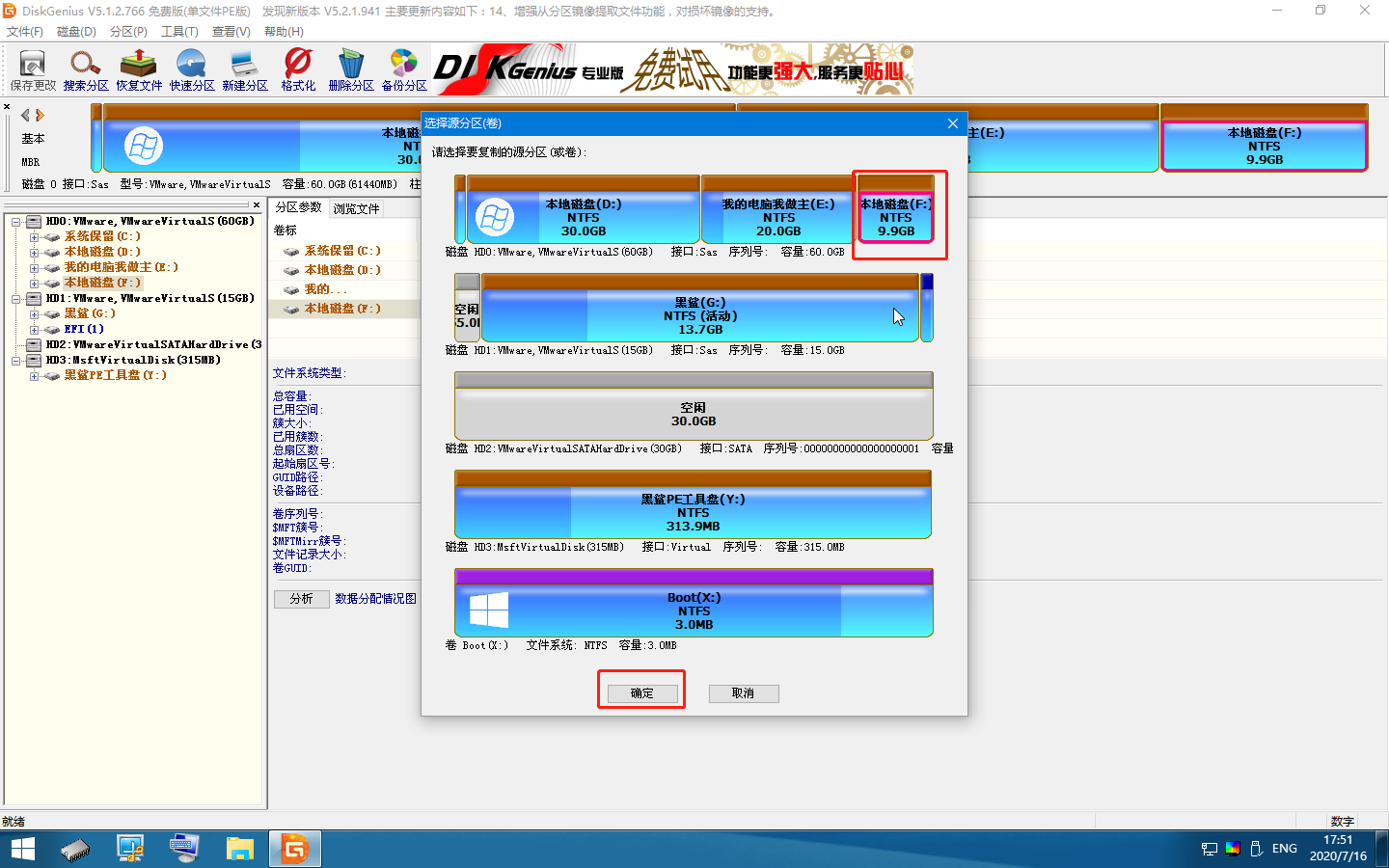
Task: Expand 系统保留(C:) in the tree
Action: [x=34, y=237]
